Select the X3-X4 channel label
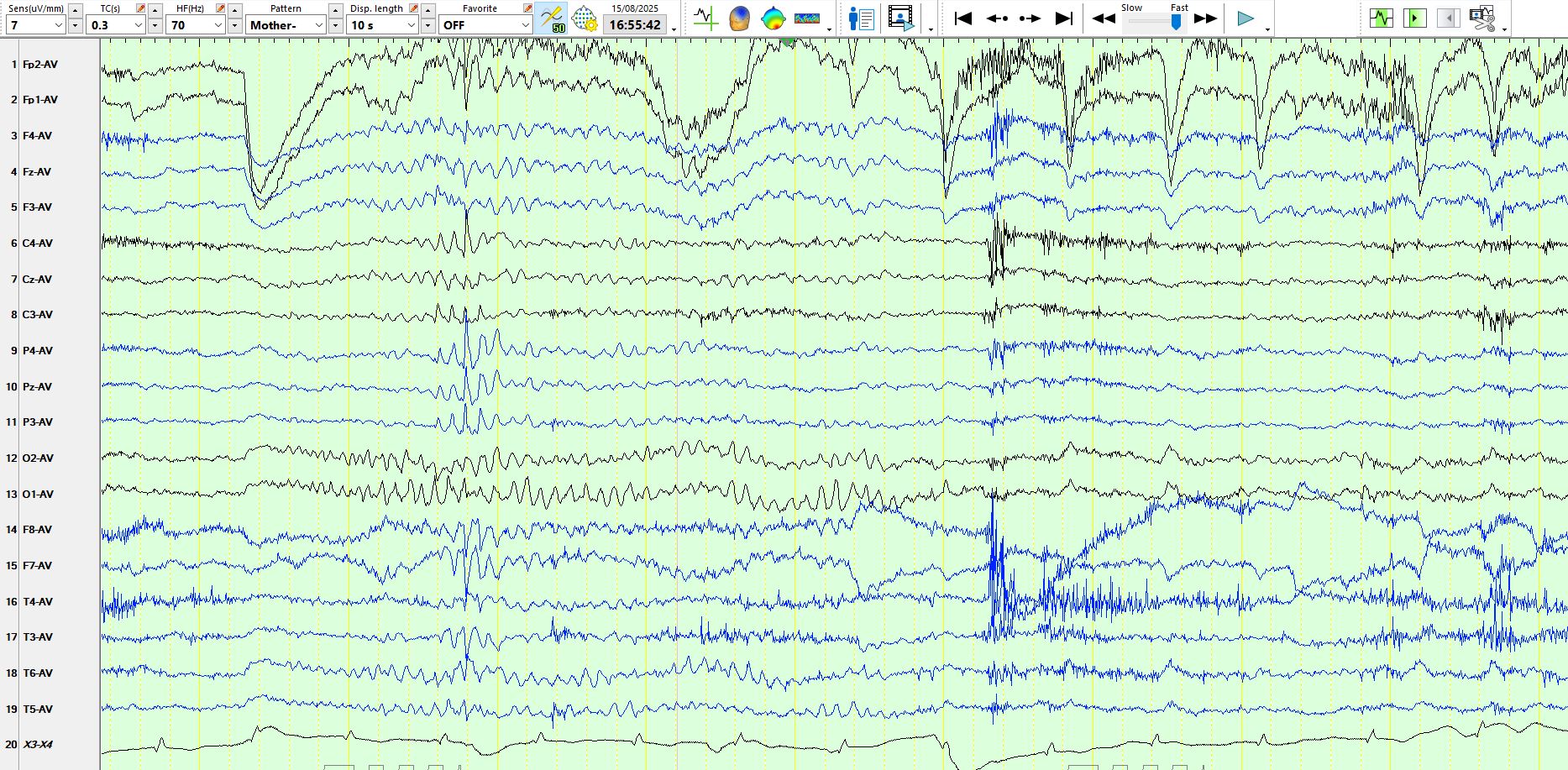1568x770 pixels. [x=38, y=744]
